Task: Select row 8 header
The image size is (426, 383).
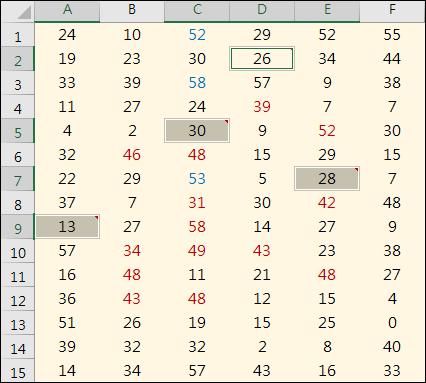Action: (18, 203)
